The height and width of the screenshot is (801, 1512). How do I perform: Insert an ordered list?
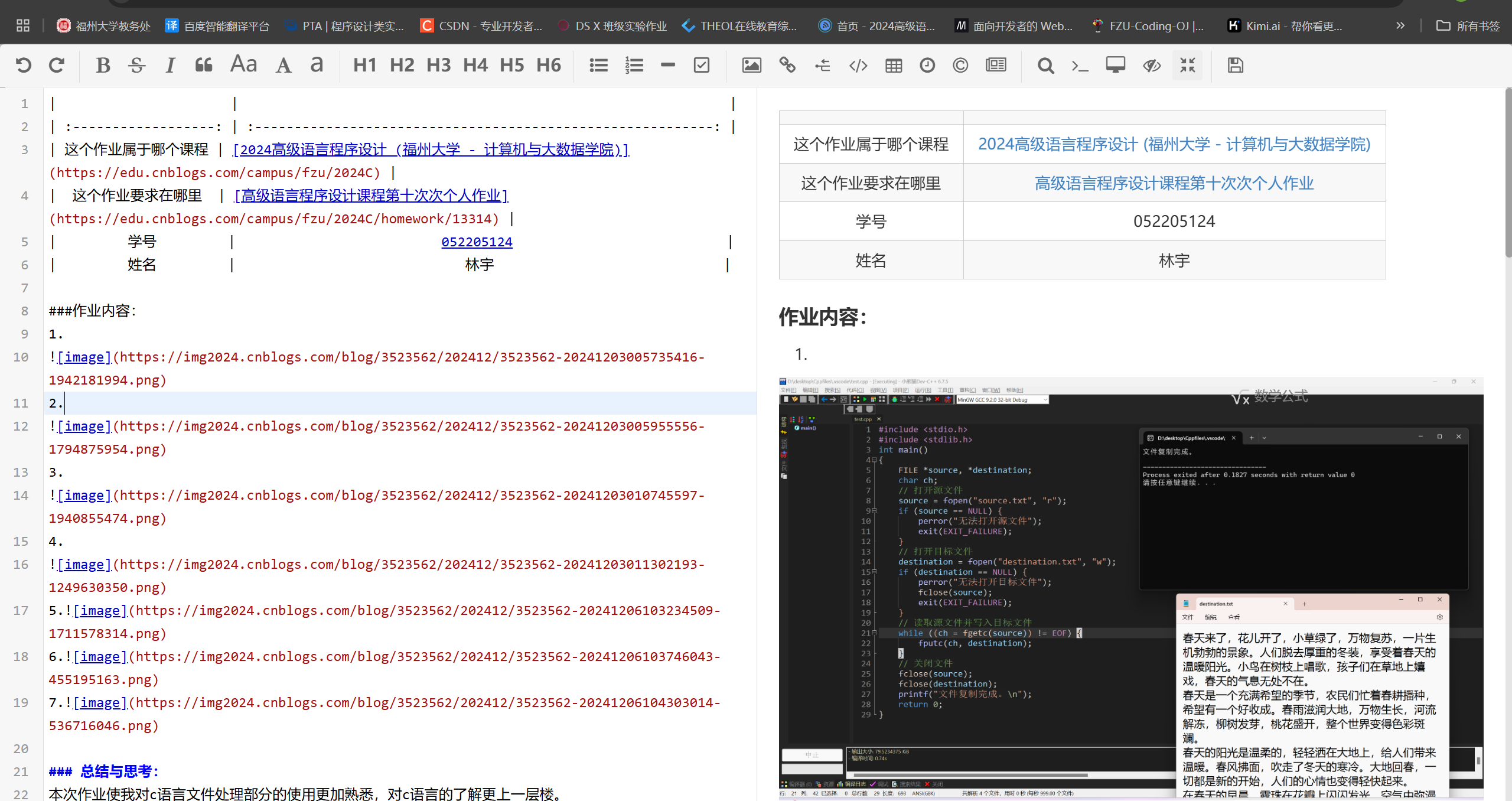[x=634, y=65]
